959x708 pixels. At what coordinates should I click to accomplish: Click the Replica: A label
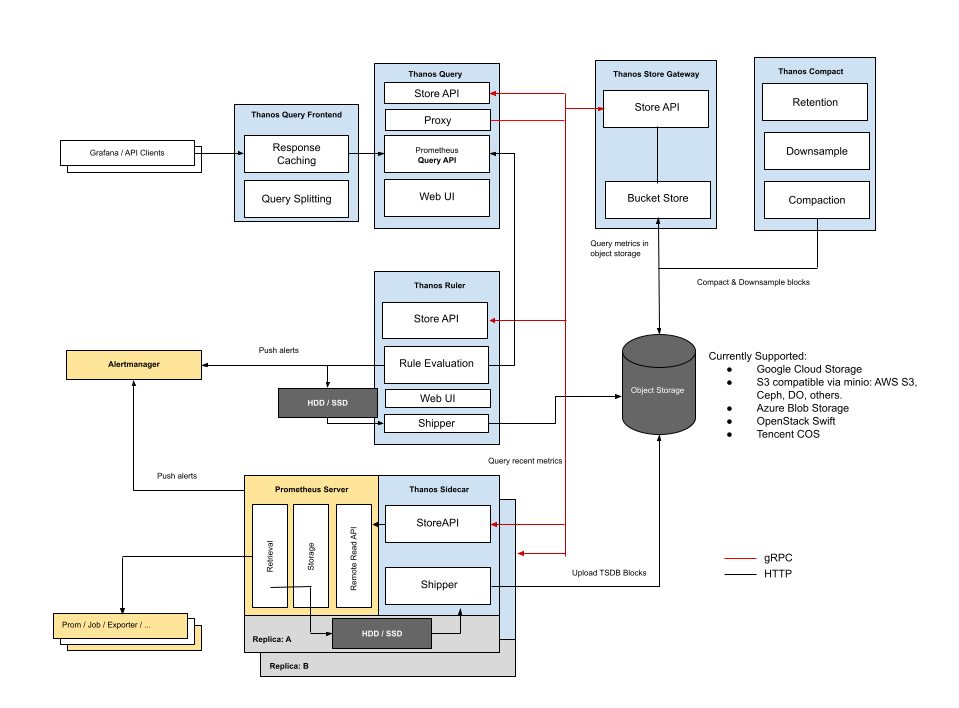(272, 640)
